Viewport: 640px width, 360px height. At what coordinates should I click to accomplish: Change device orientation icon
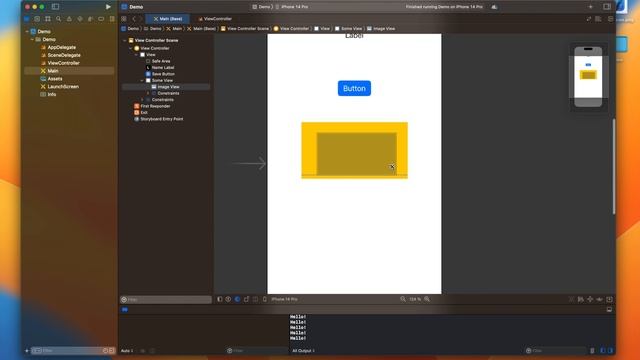pos(247,299)
